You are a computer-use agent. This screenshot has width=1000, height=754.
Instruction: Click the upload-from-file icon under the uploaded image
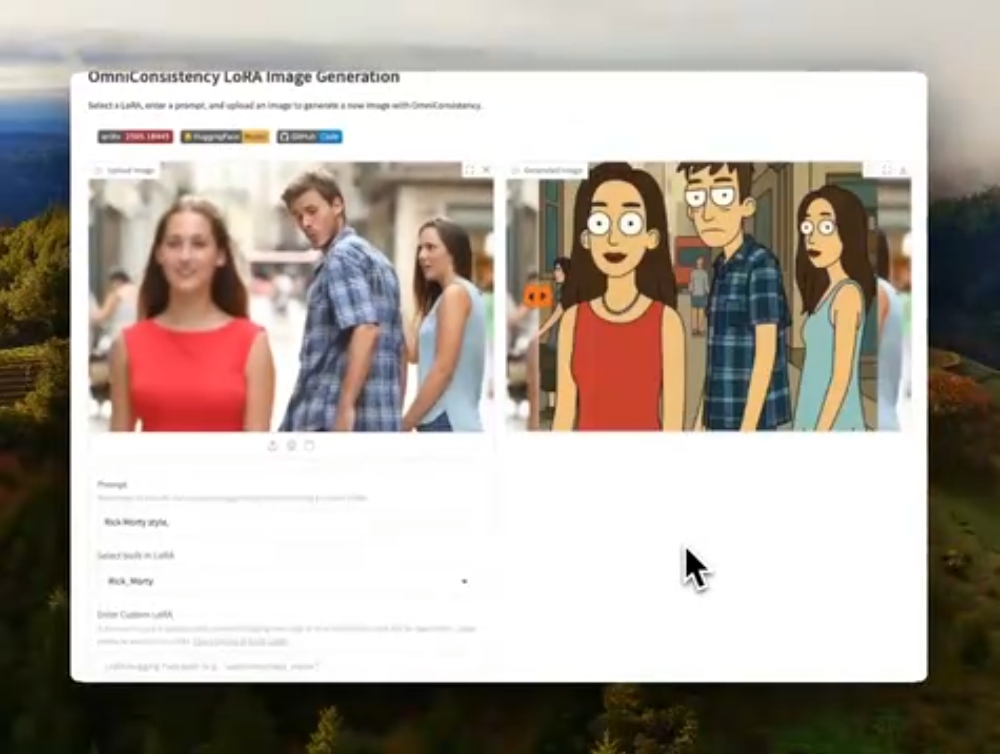(272, 445)
